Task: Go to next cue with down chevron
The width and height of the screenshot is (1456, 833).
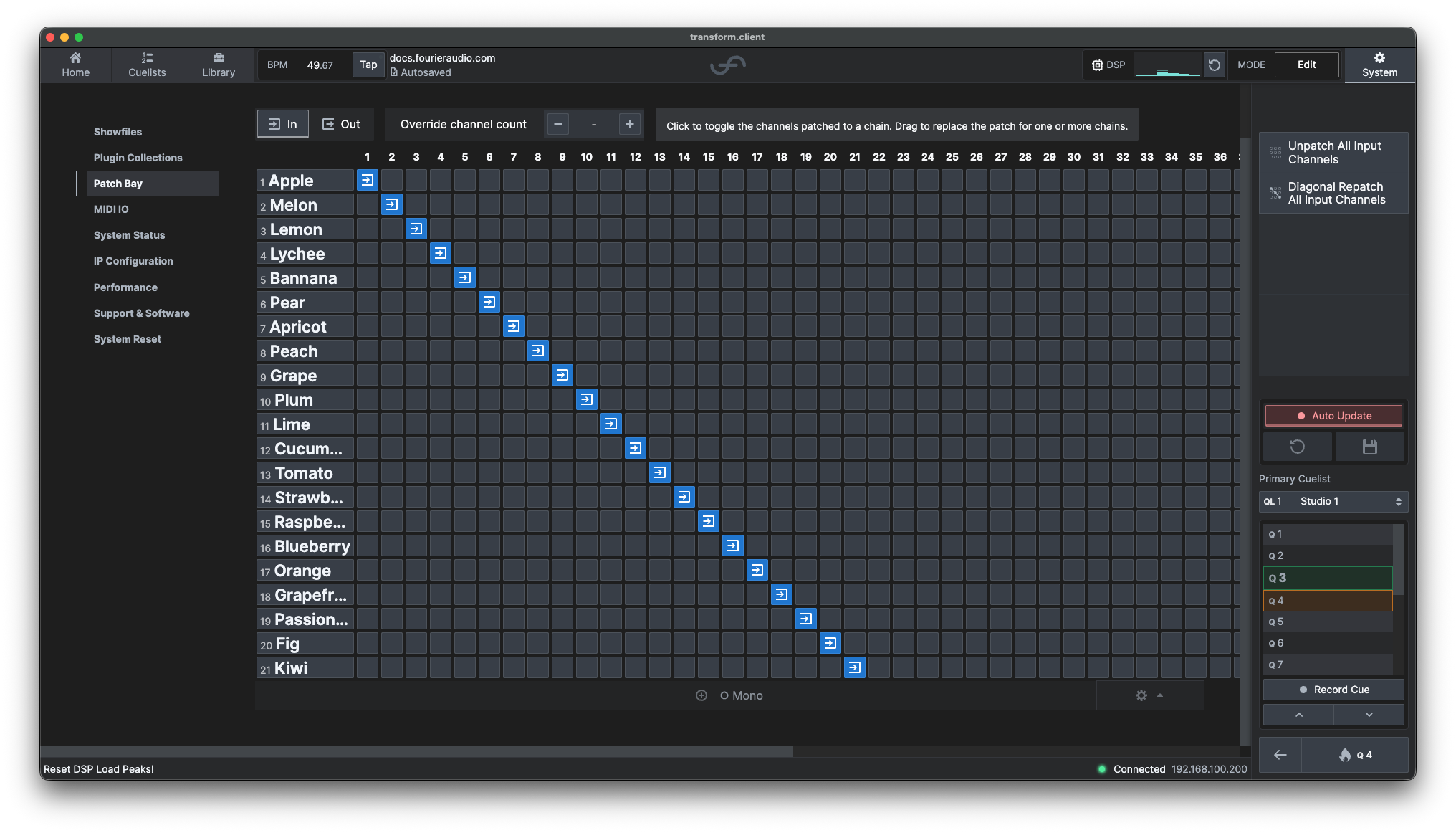Action: pyautogui.click(x=1369, y=715)
